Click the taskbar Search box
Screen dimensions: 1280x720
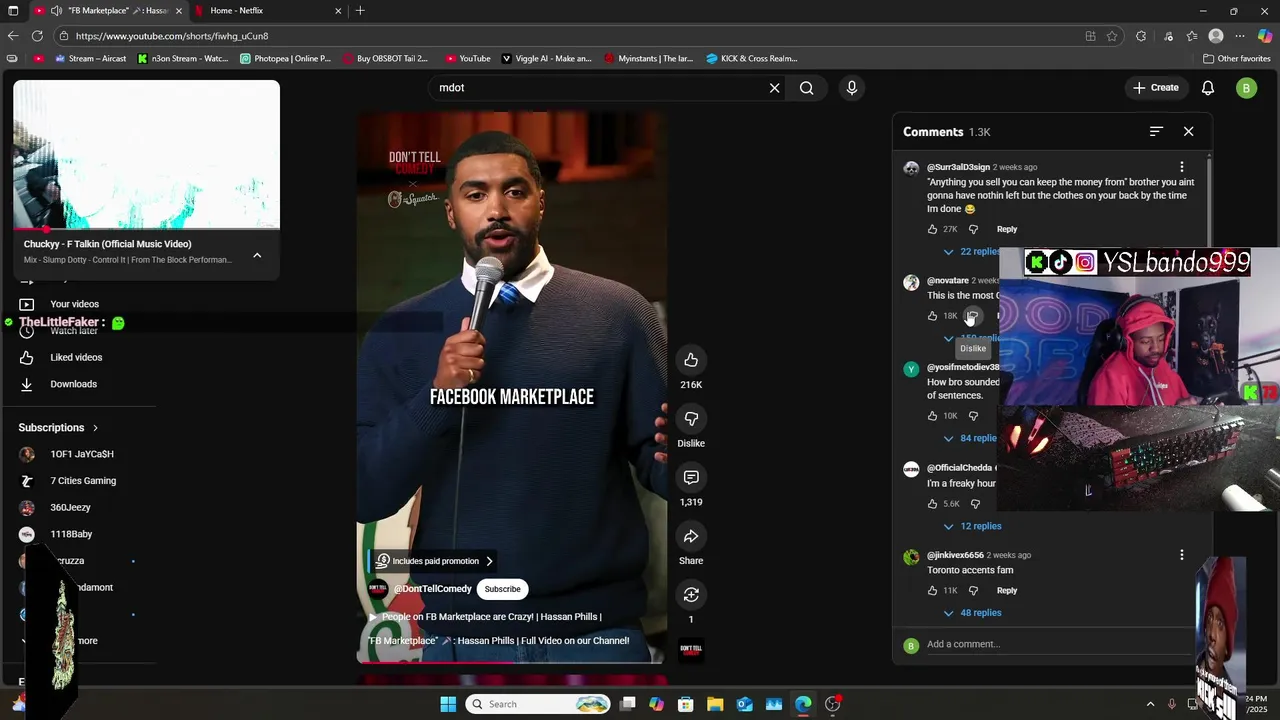pos(540,704)
